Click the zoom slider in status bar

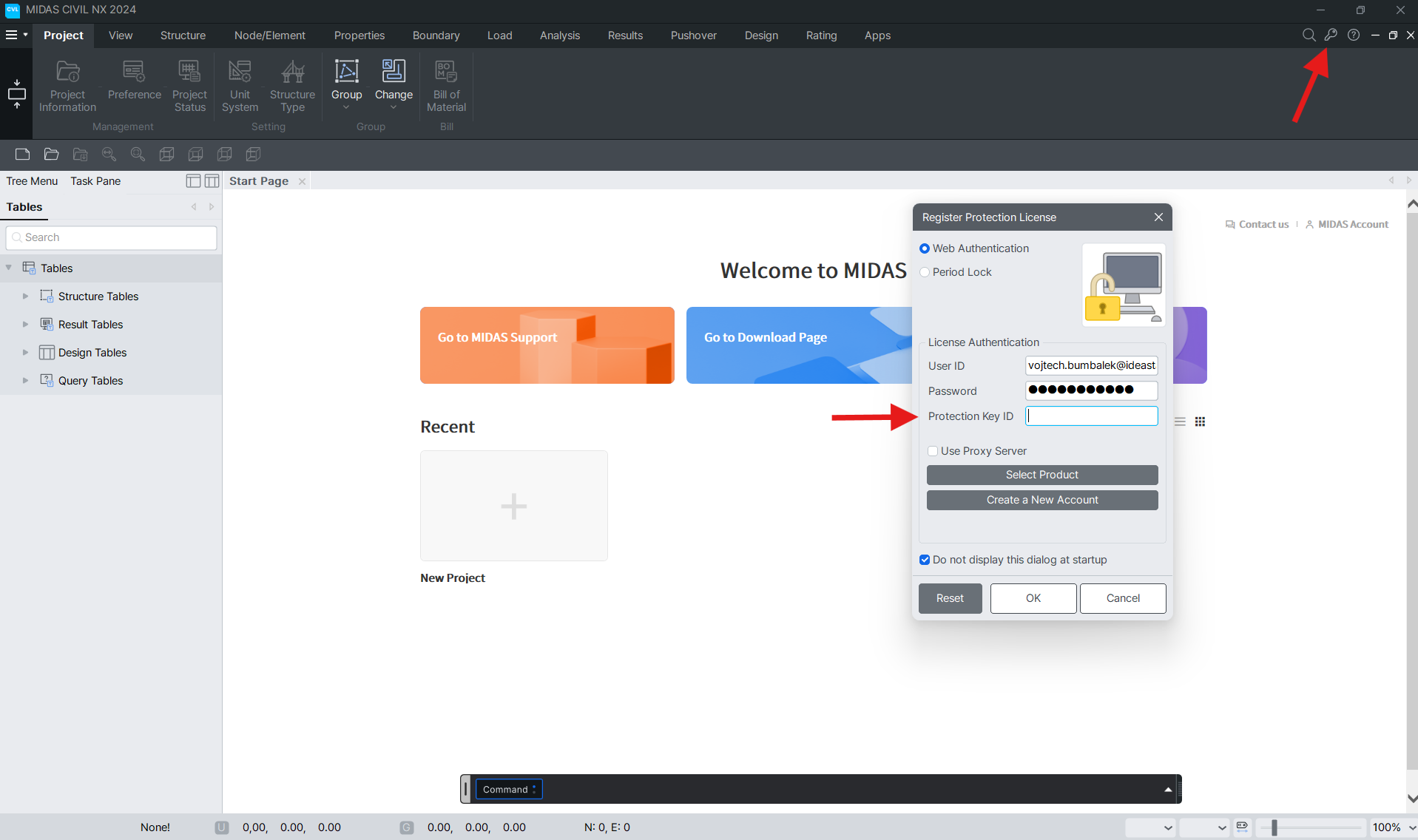(1274, 827)
